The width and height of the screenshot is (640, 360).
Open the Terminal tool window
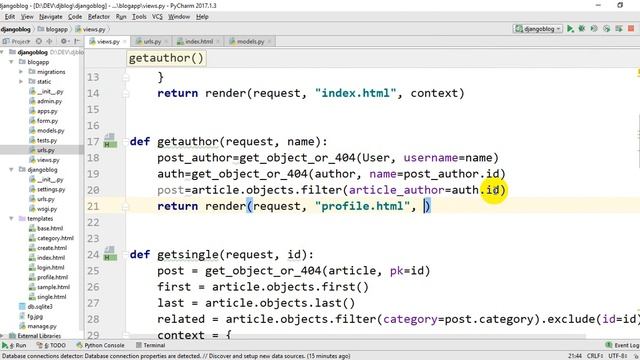150,345
